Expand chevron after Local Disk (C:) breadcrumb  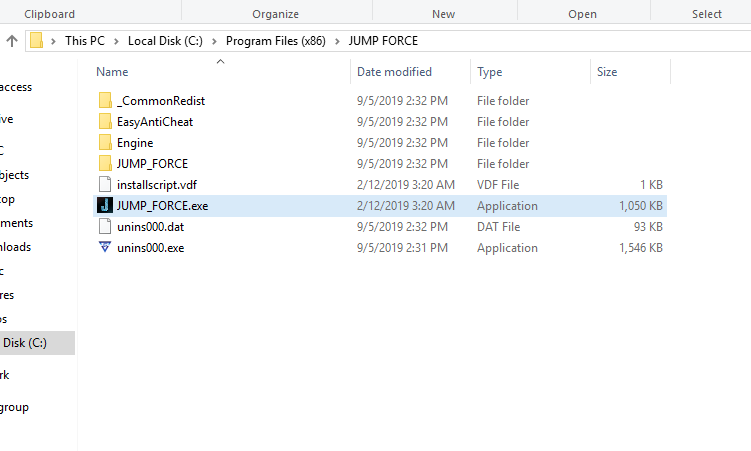(215, 41)
